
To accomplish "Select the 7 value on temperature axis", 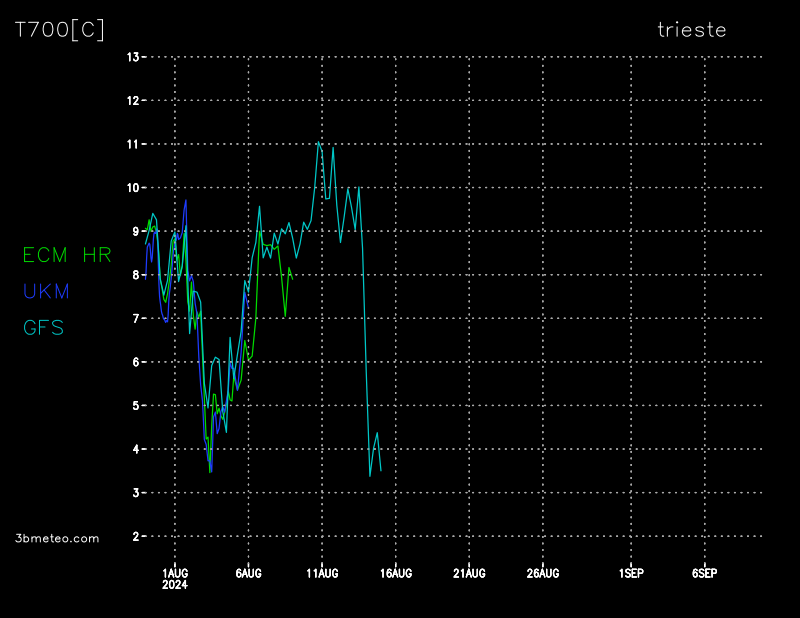I will 134,318.
